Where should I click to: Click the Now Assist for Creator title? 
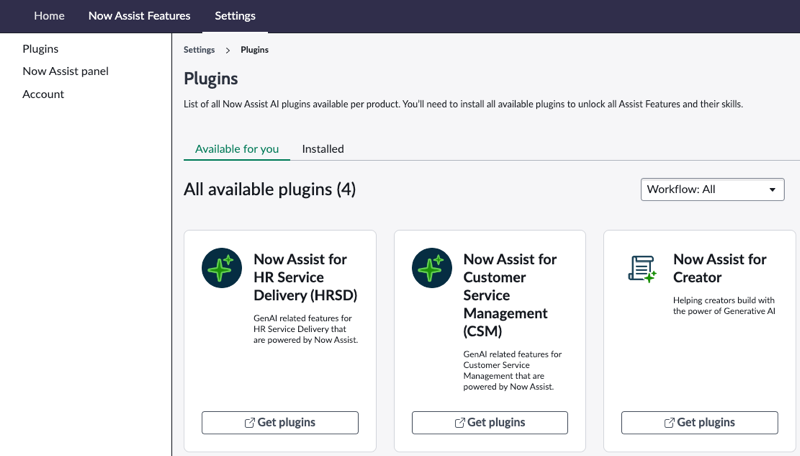pos(719,268)
